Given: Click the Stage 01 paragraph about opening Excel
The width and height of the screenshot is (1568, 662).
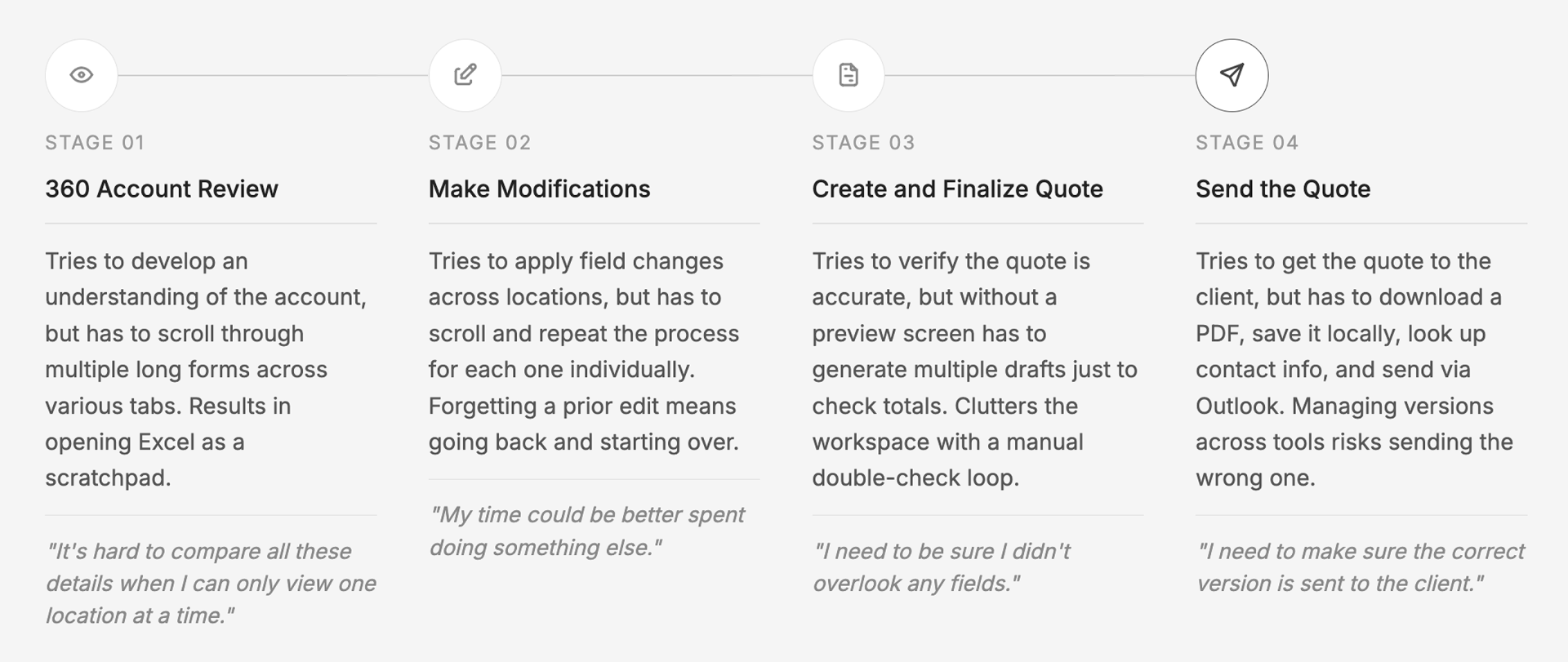Looking at the screenshot, I should click(206, 369).
